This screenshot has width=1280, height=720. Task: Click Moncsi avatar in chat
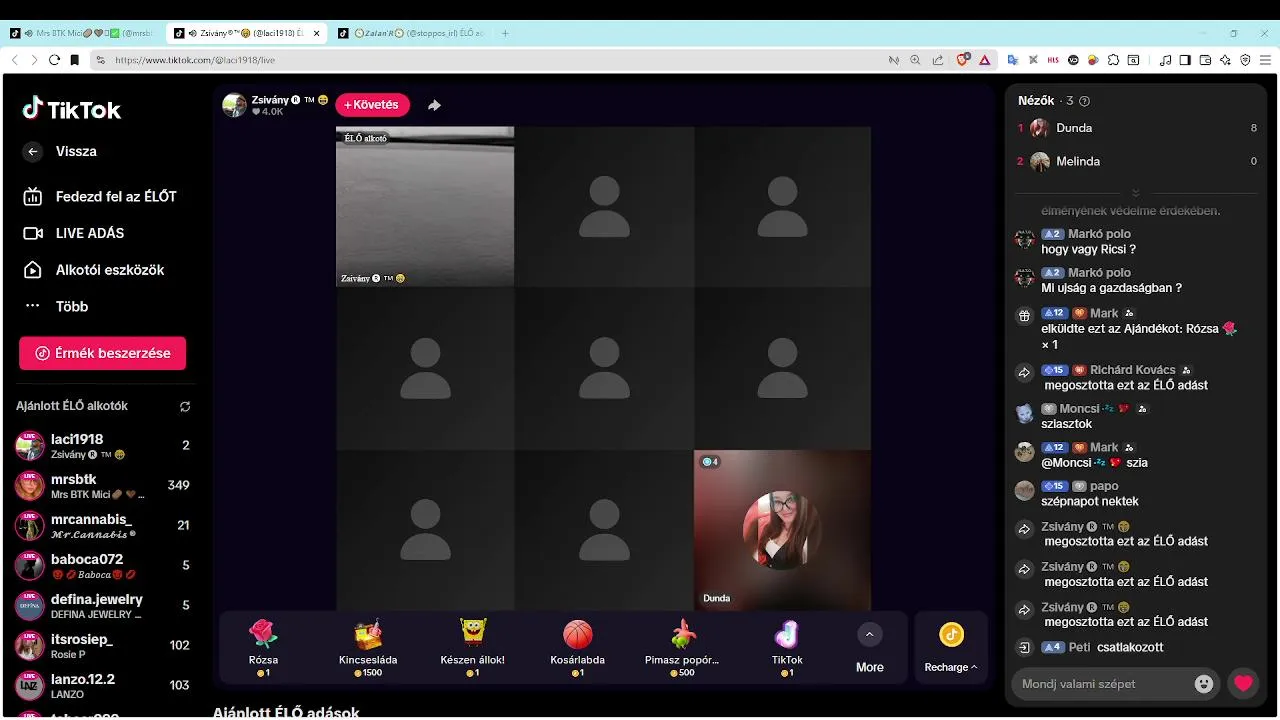tap(1024, 414)
